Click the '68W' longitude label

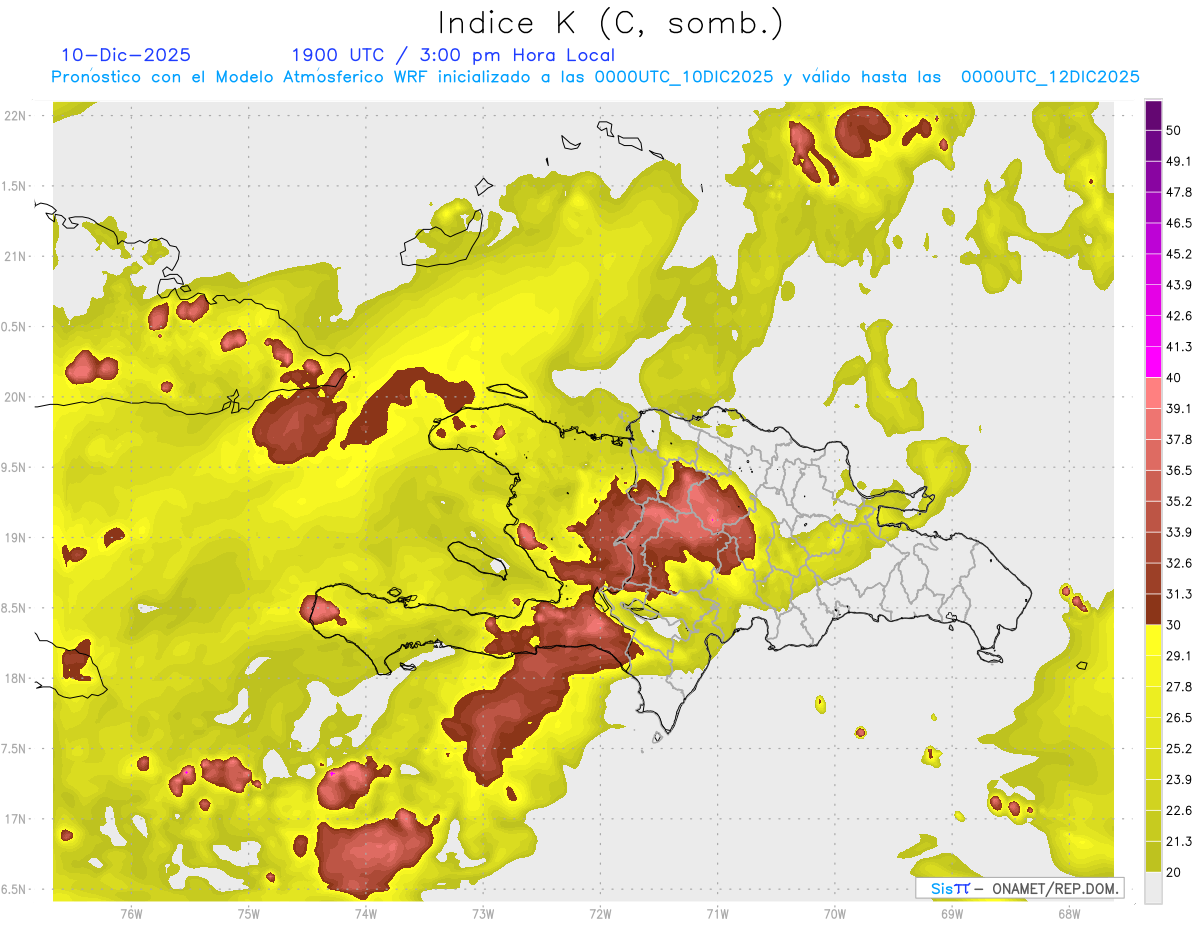pos(1069,913)
